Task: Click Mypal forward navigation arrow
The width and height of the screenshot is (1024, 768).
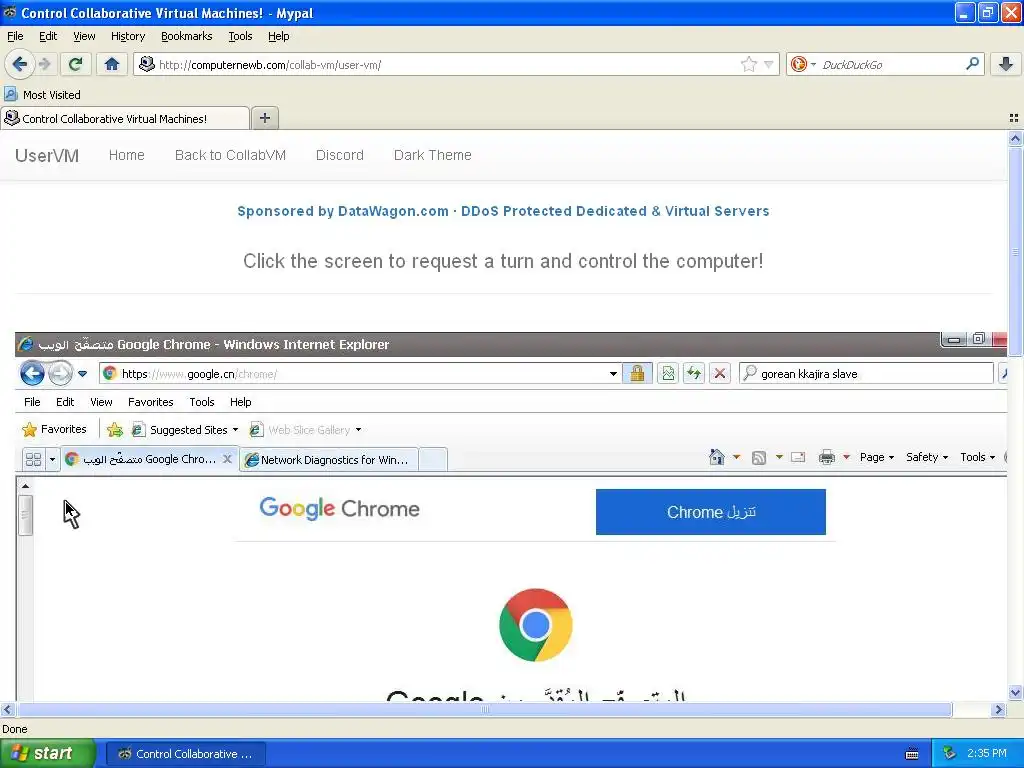Action: [44, 64]
